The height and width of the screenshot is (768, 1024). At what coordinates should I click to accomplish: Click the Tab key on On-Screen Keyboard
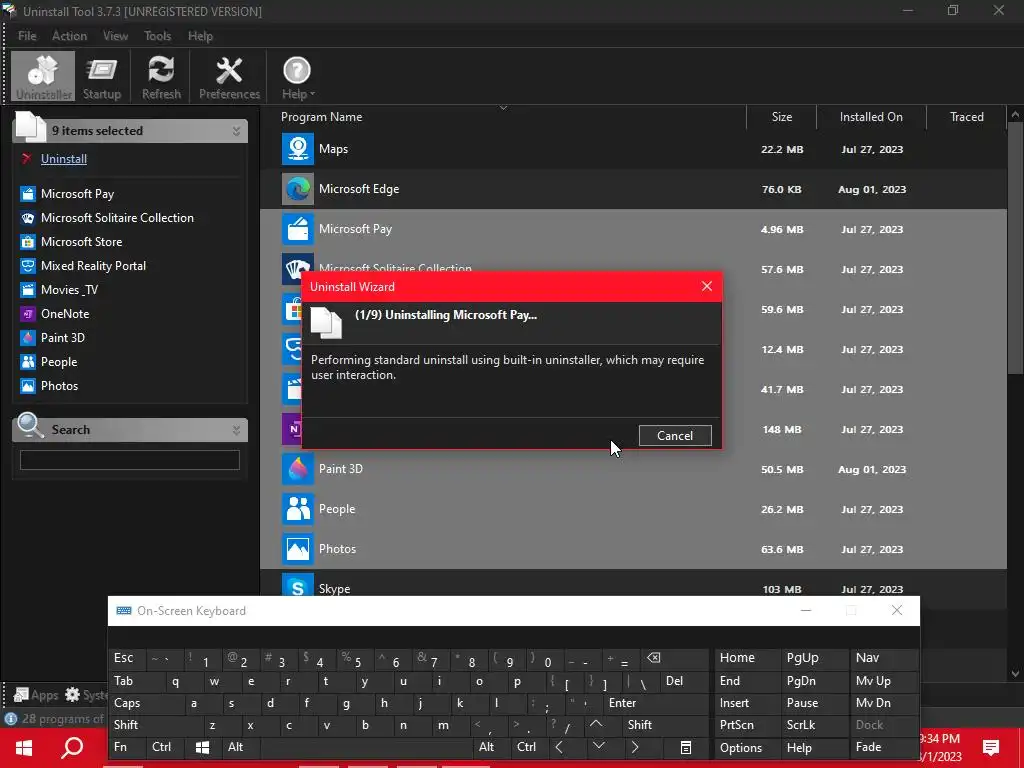tap(133, 681)
